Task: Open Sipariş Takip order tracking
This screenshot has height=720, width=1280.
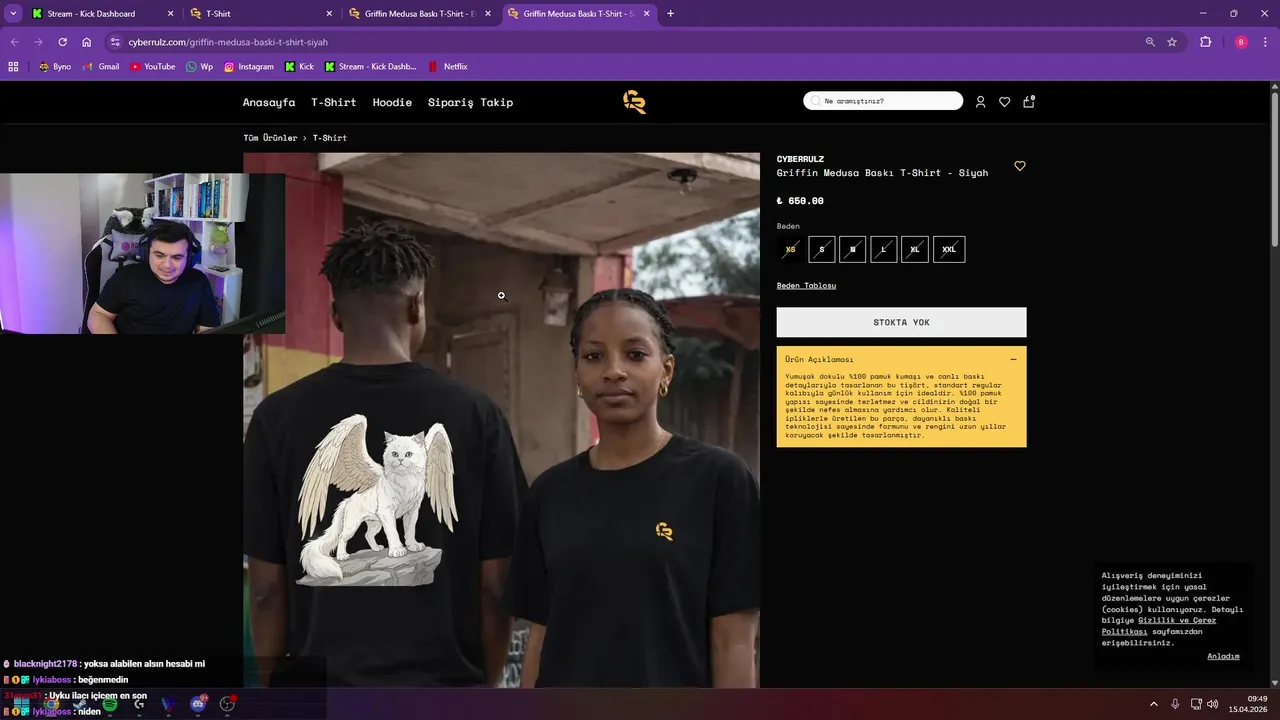Action: 470,102
